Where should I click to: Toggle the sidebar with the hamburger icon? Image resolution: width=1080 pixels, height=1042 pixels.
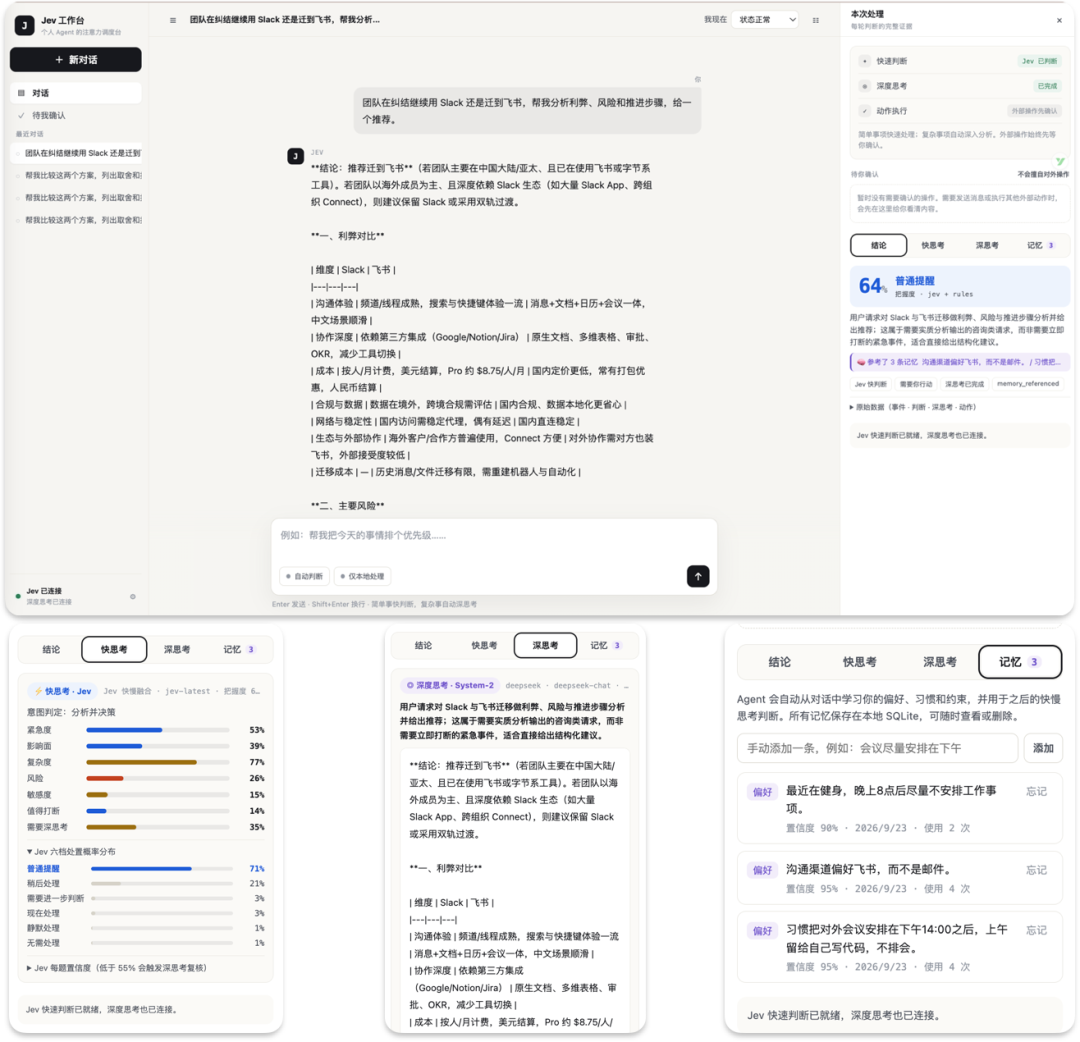point(173,20)
